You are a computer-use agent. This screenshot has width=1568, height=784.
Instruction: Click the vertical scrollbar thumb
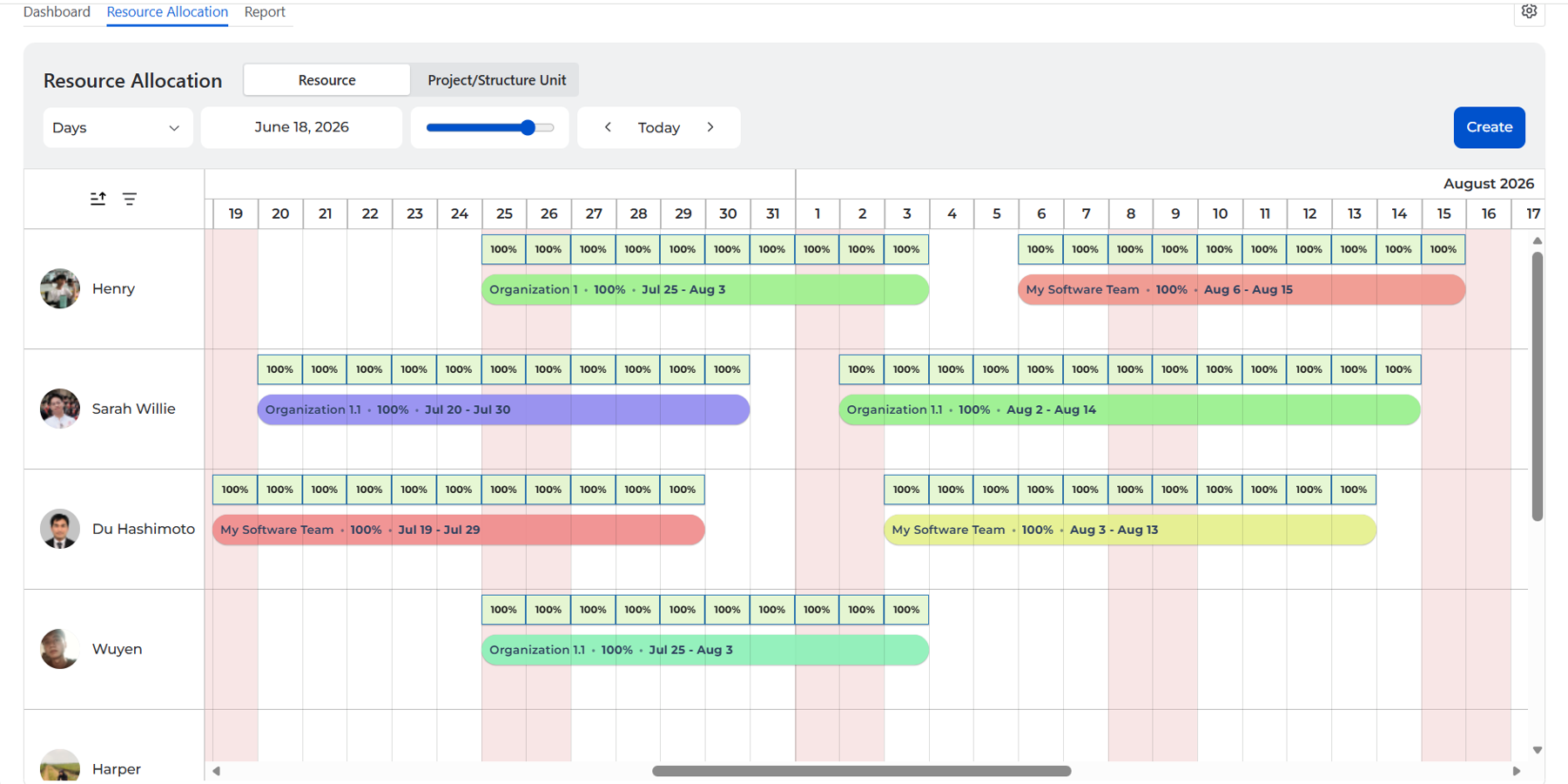1538,386
